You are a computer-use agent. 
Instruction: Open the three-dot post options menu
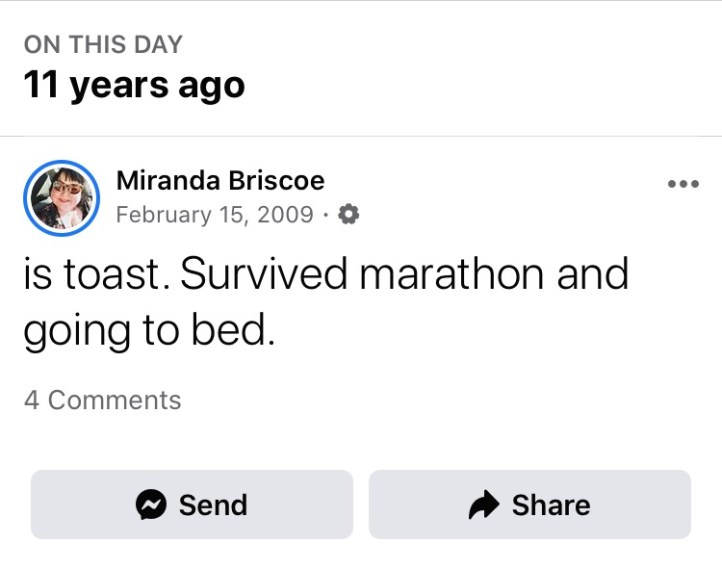683,184
